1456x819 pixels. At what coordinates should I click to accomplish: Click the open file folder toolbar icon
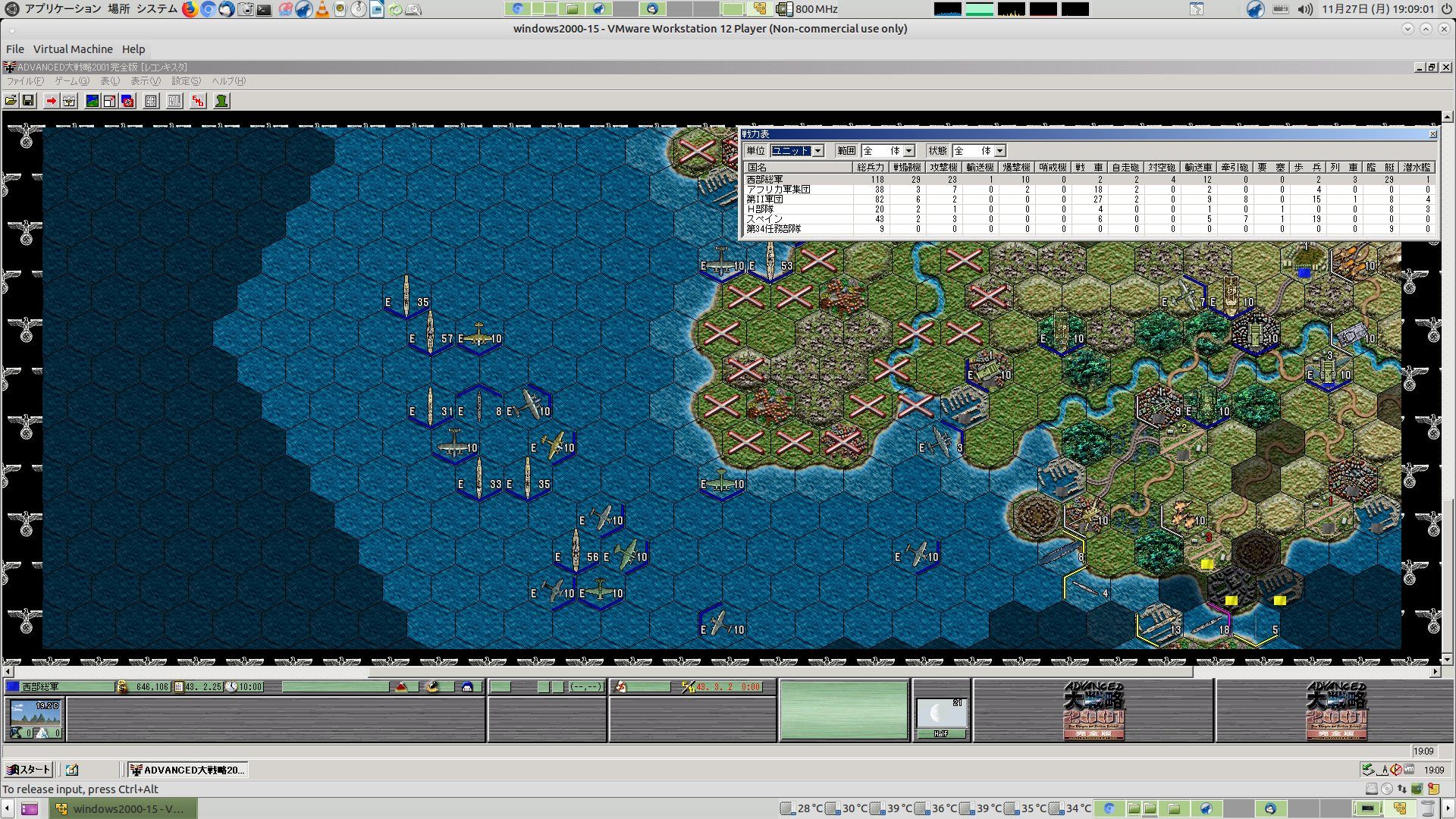click(x=11, y=101)
